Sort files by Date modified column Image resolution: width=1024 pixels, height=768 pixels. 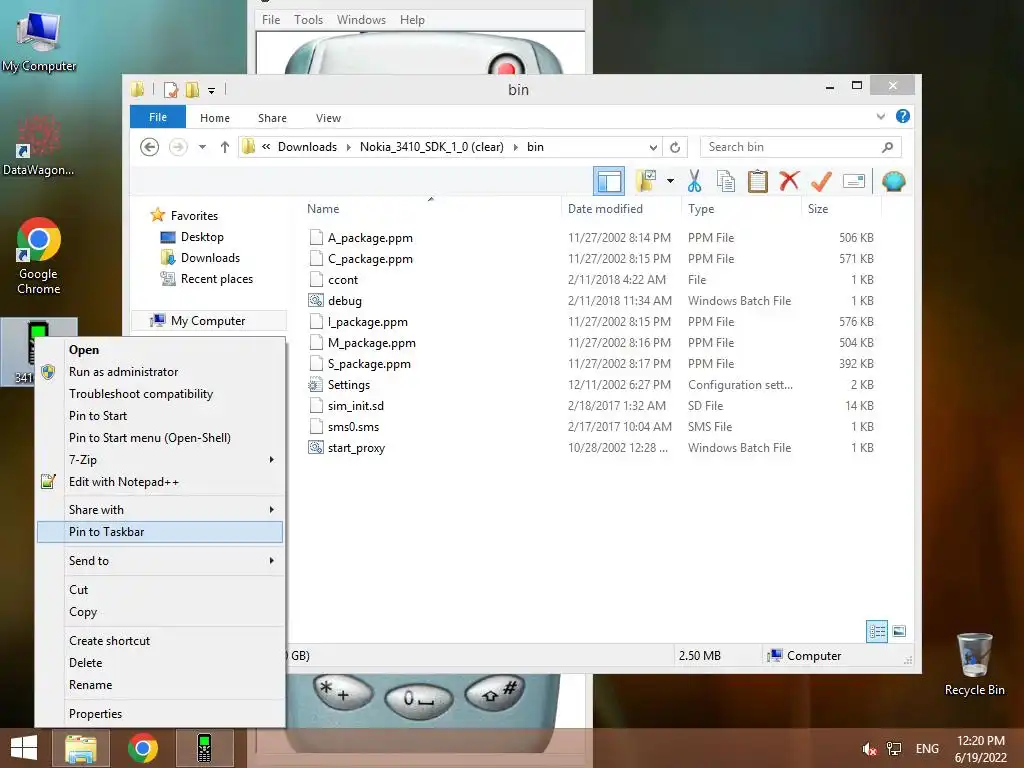[x=605, y=209]
